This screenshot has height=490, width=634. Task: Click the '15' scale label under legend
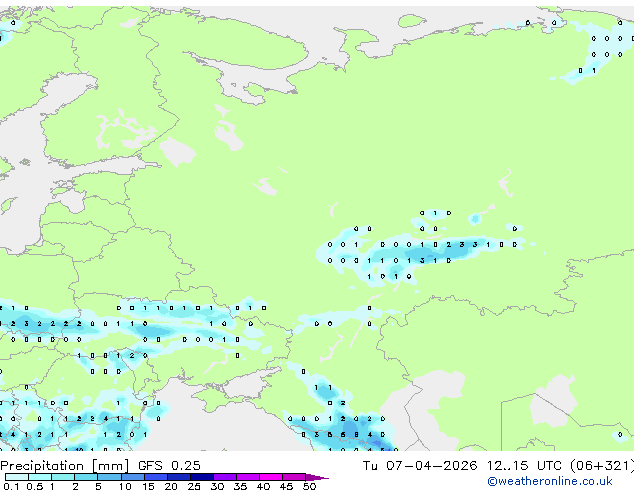point(148,486)
